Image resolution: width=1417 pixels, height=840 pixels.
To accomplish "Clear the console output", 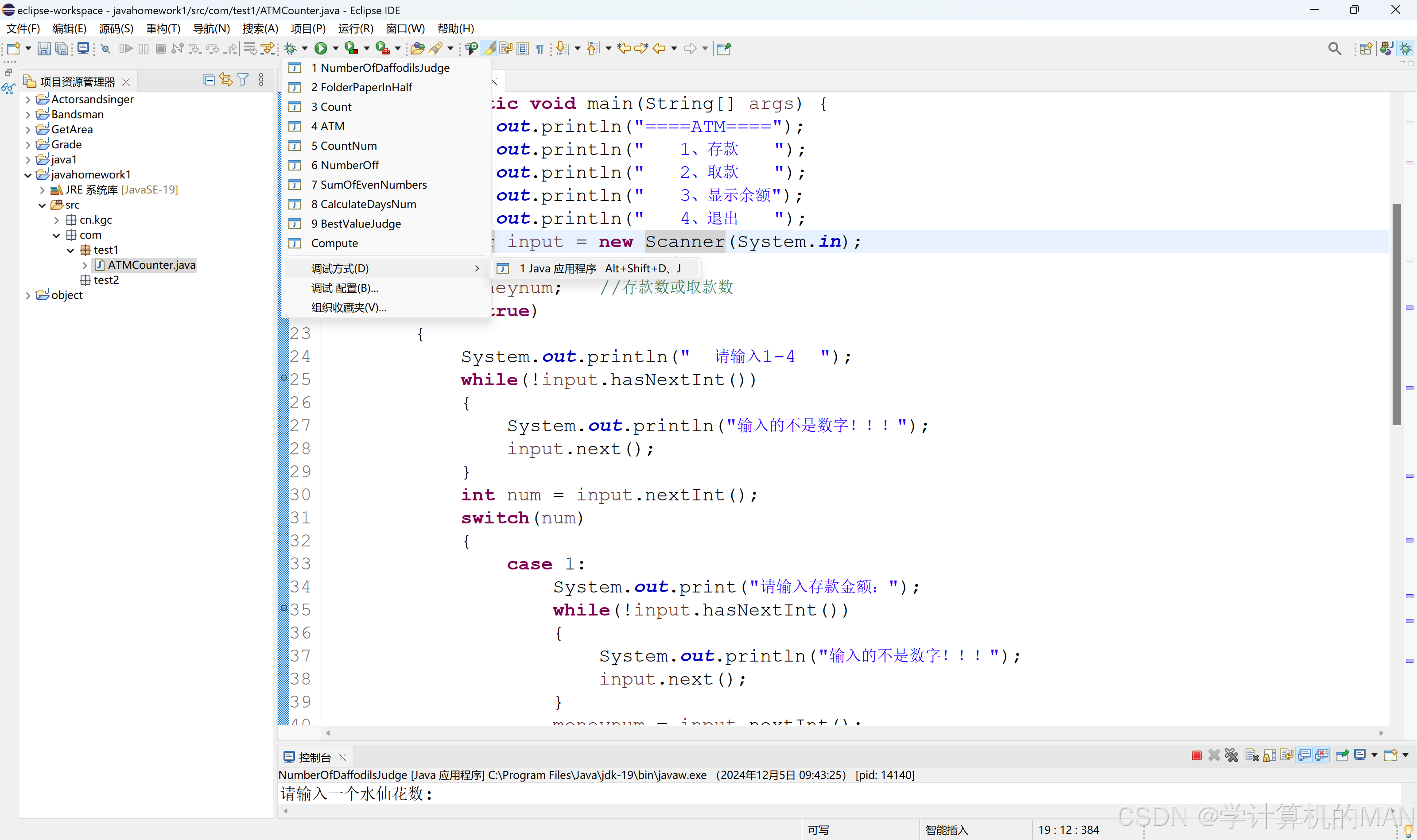I will (1250, 755).
